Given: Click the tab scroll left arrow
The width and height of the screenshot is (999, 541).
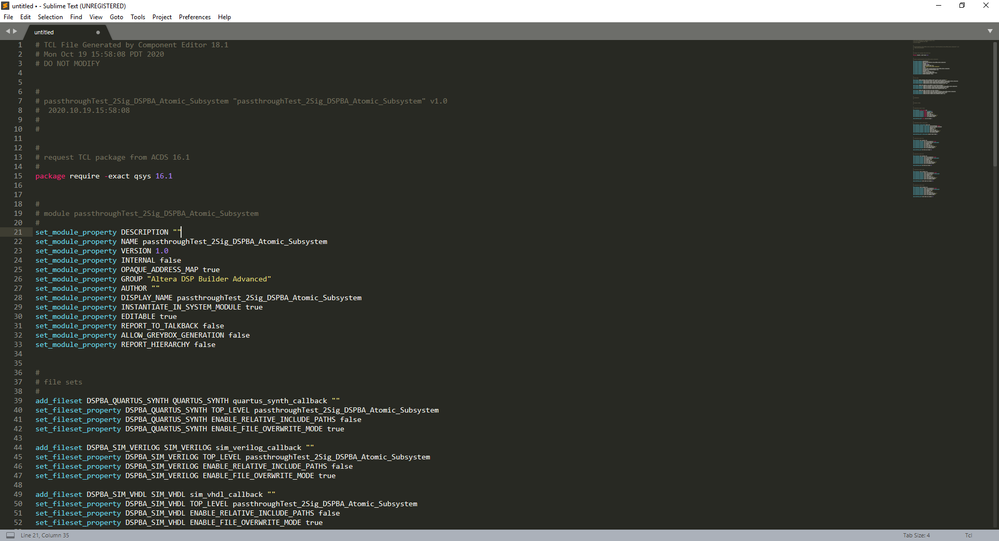Looking at the screenshot, I should pos(7,31).
